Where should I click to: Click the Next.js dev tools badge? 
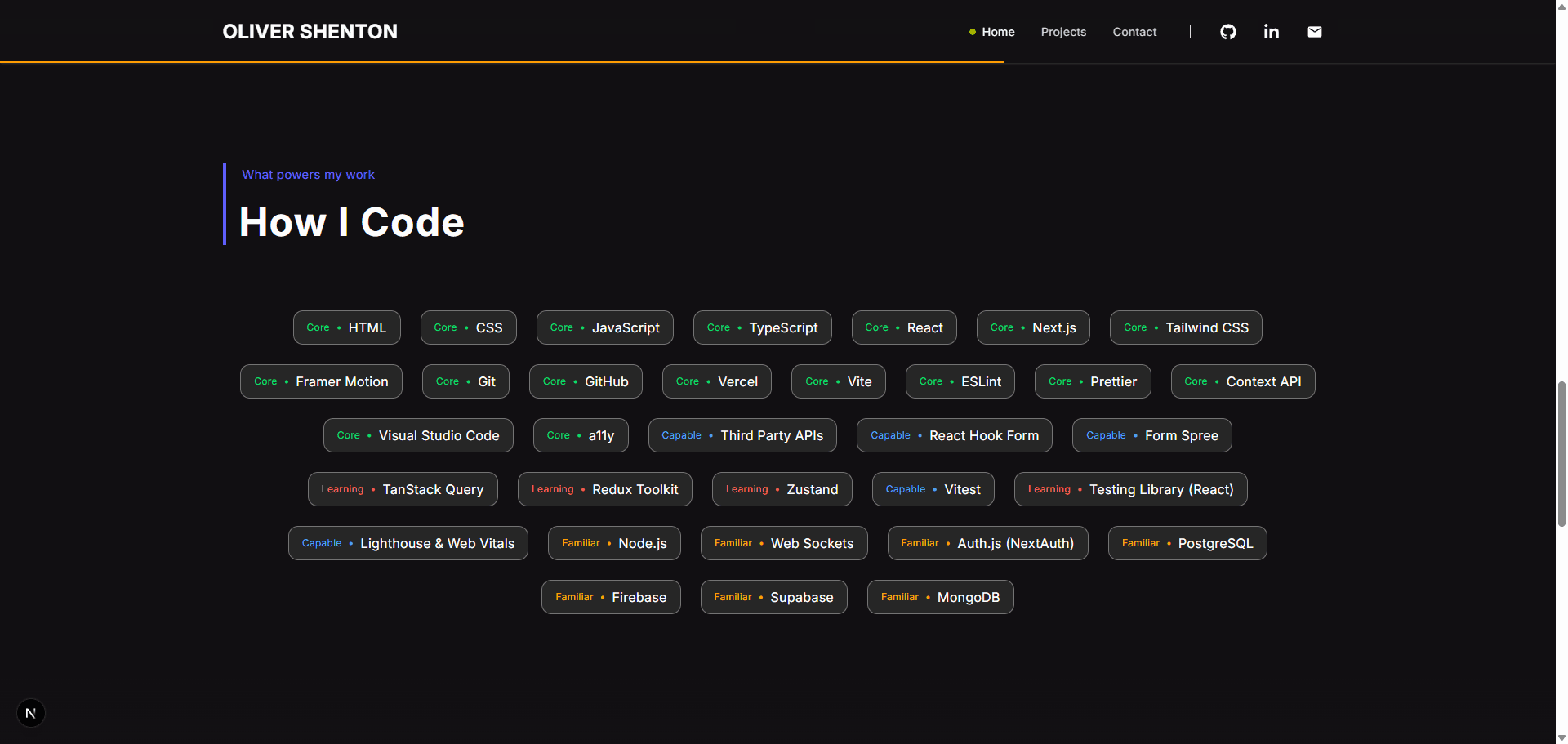[31, 713]
